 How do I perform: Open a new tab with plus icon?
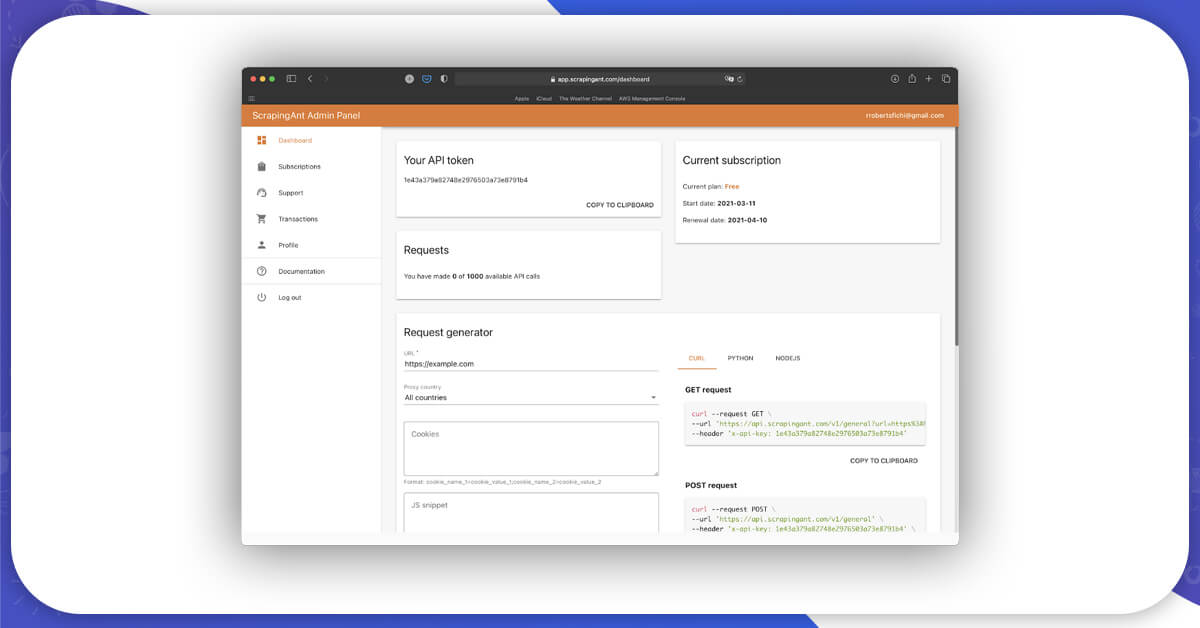(x=929, y=78)
